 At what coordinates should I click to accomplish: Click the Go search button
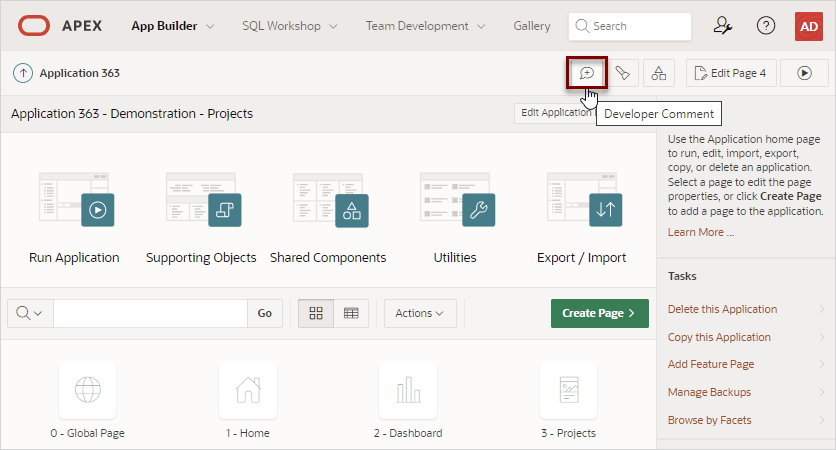click(x=264, y=313)
